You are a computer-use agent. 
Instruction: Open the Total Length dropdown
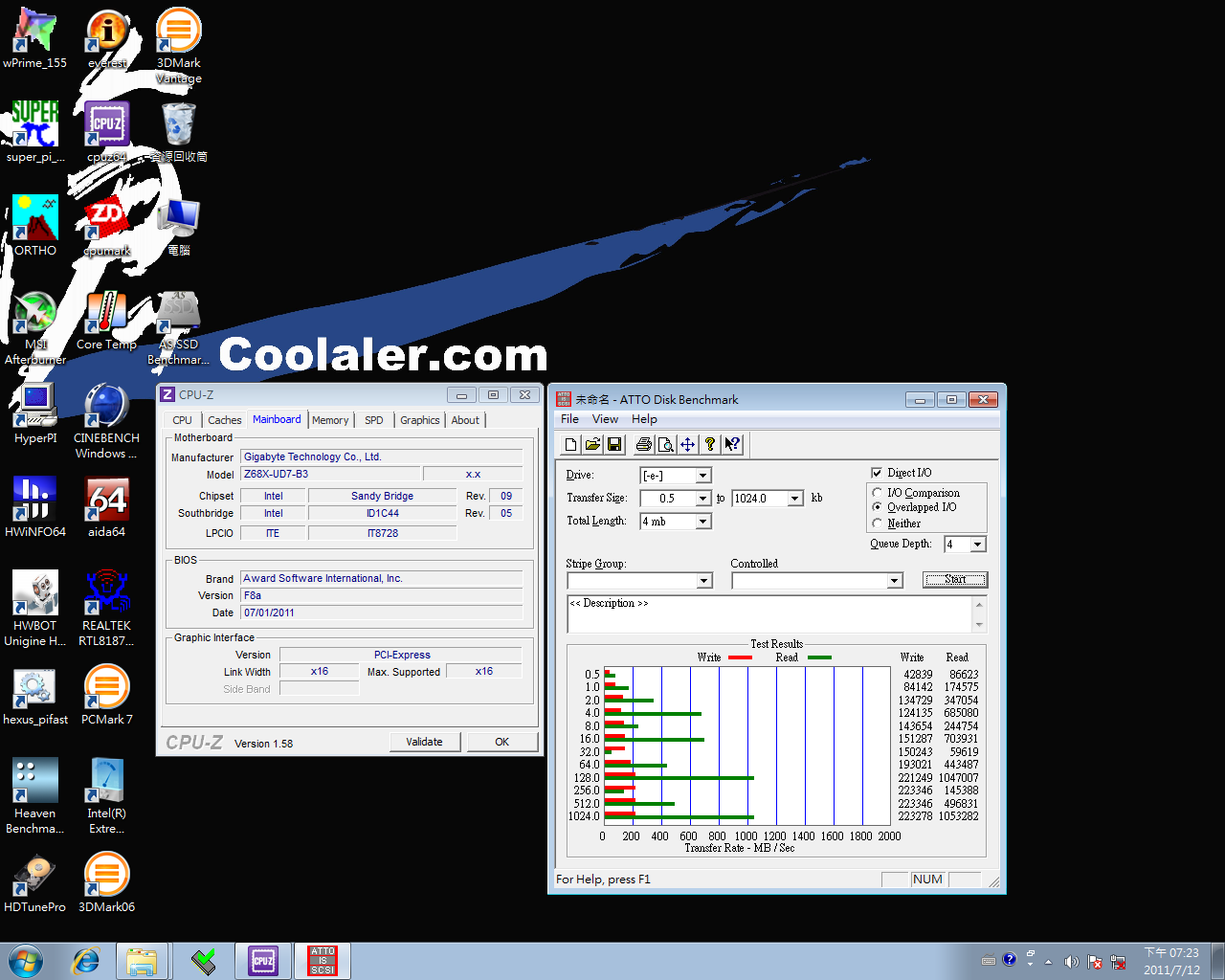click(x=703, y=522)
